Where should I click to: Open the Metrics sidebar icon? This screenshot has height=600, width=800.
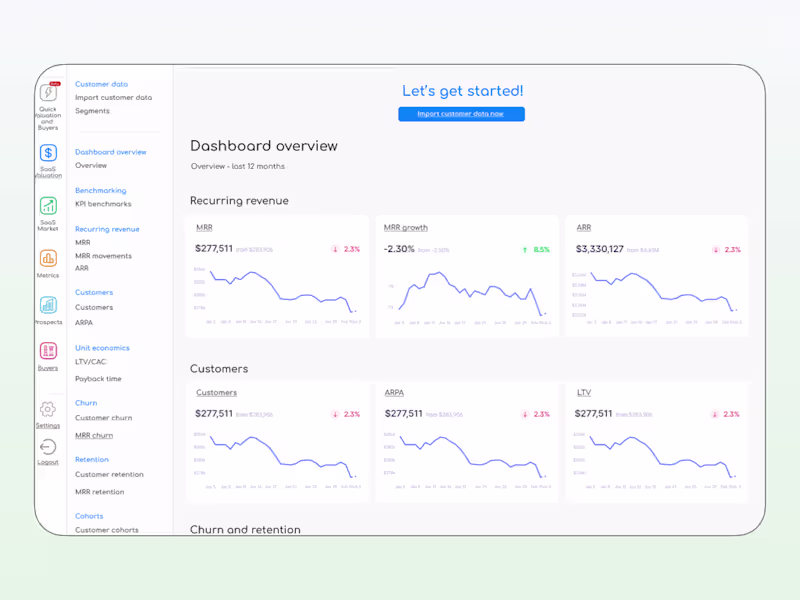click(x=48, y=260)
